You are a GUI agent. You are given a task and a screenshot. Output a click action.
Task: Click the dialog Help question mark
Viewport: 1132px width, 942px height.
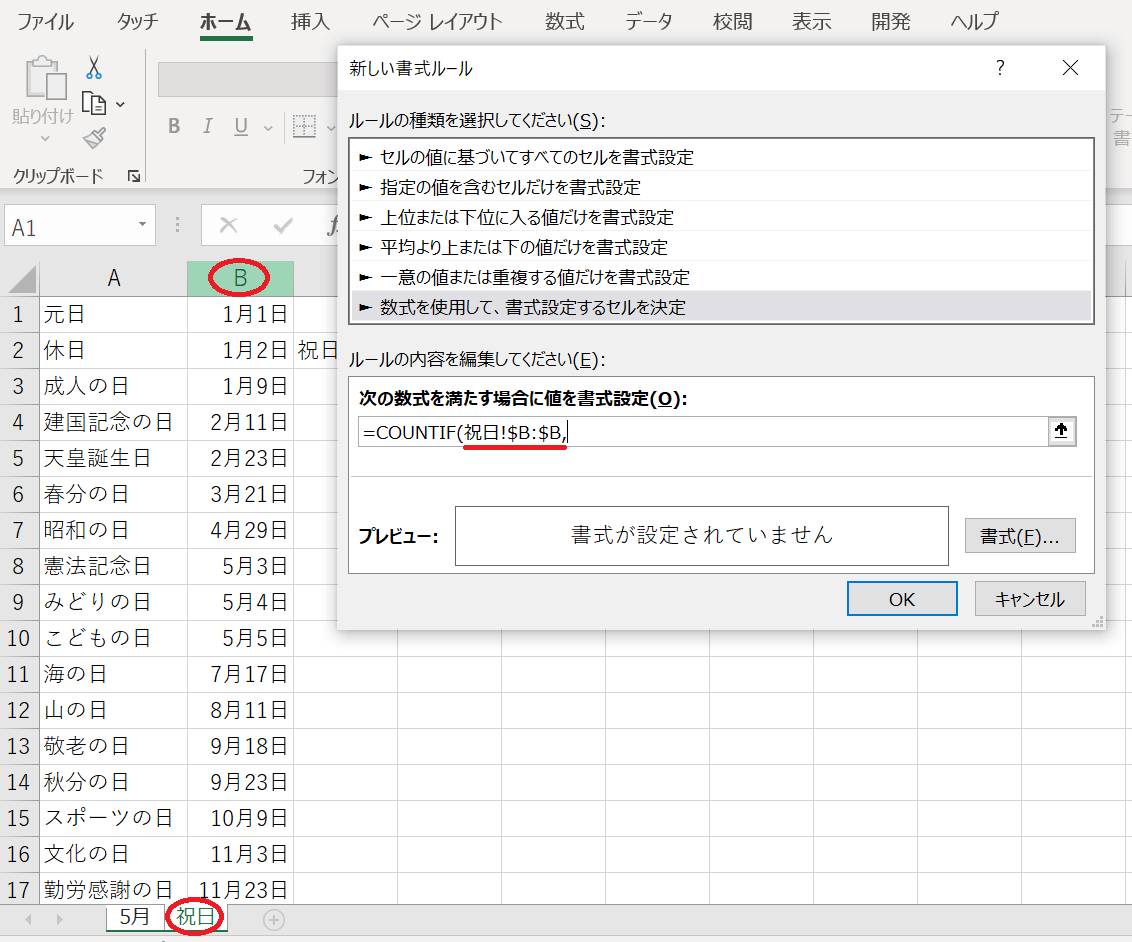(x=999, y=68)
